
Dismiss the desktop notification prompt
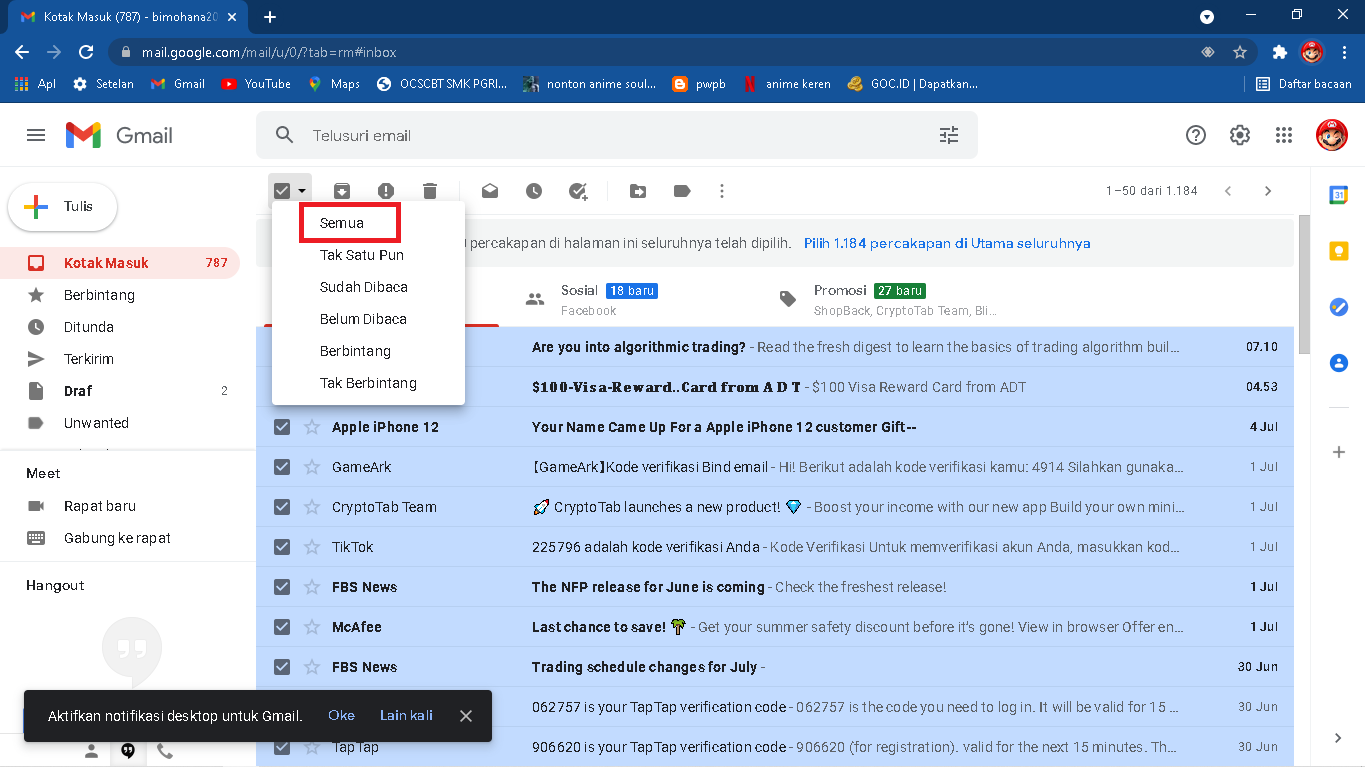[x=466, y=716]
